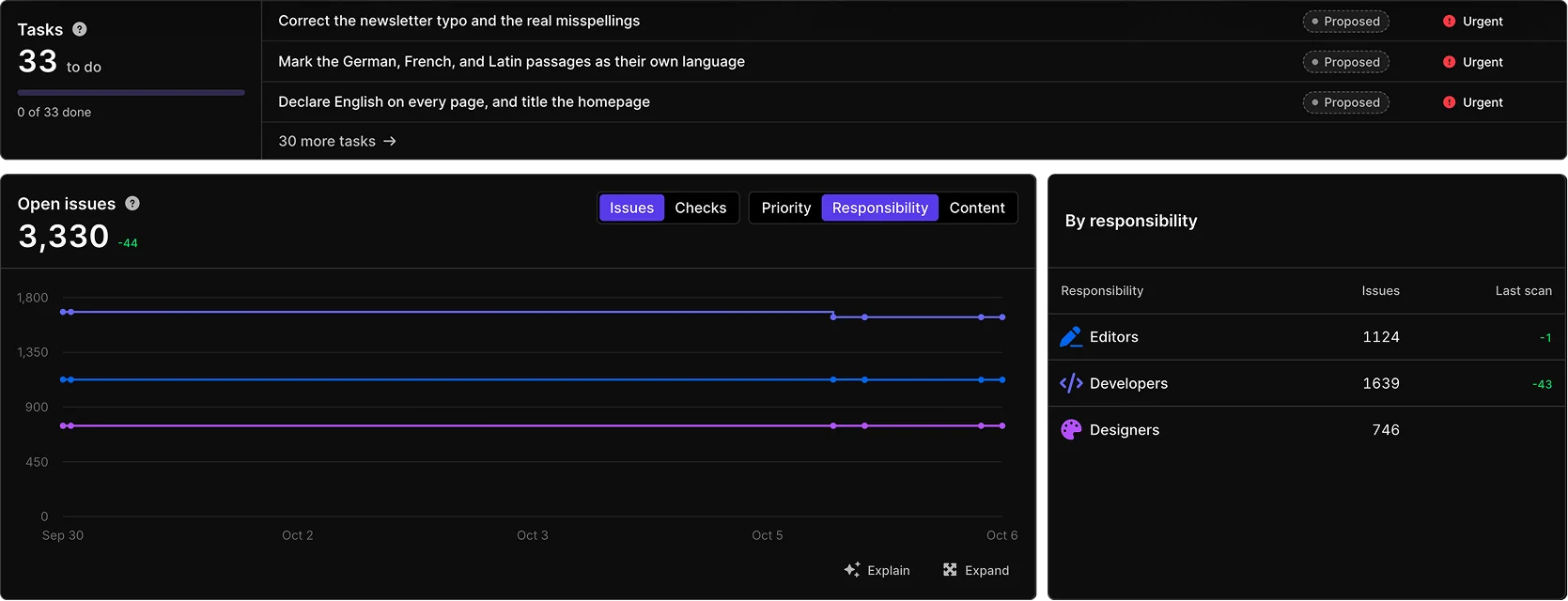
Task: Click Proposed status on Declare English task
Action: pos(1345,102)
